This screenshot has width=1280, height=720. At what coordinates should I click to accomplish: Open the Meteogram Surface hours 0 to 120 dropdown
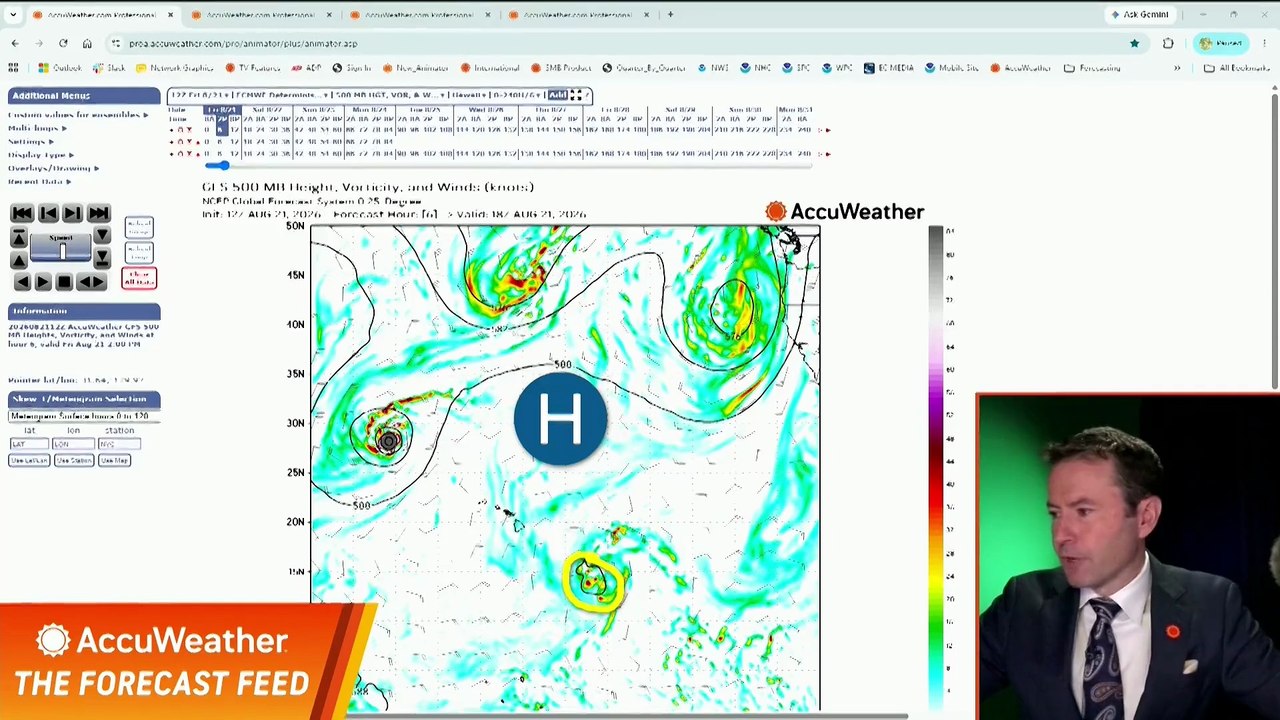[x=84, y=416]
